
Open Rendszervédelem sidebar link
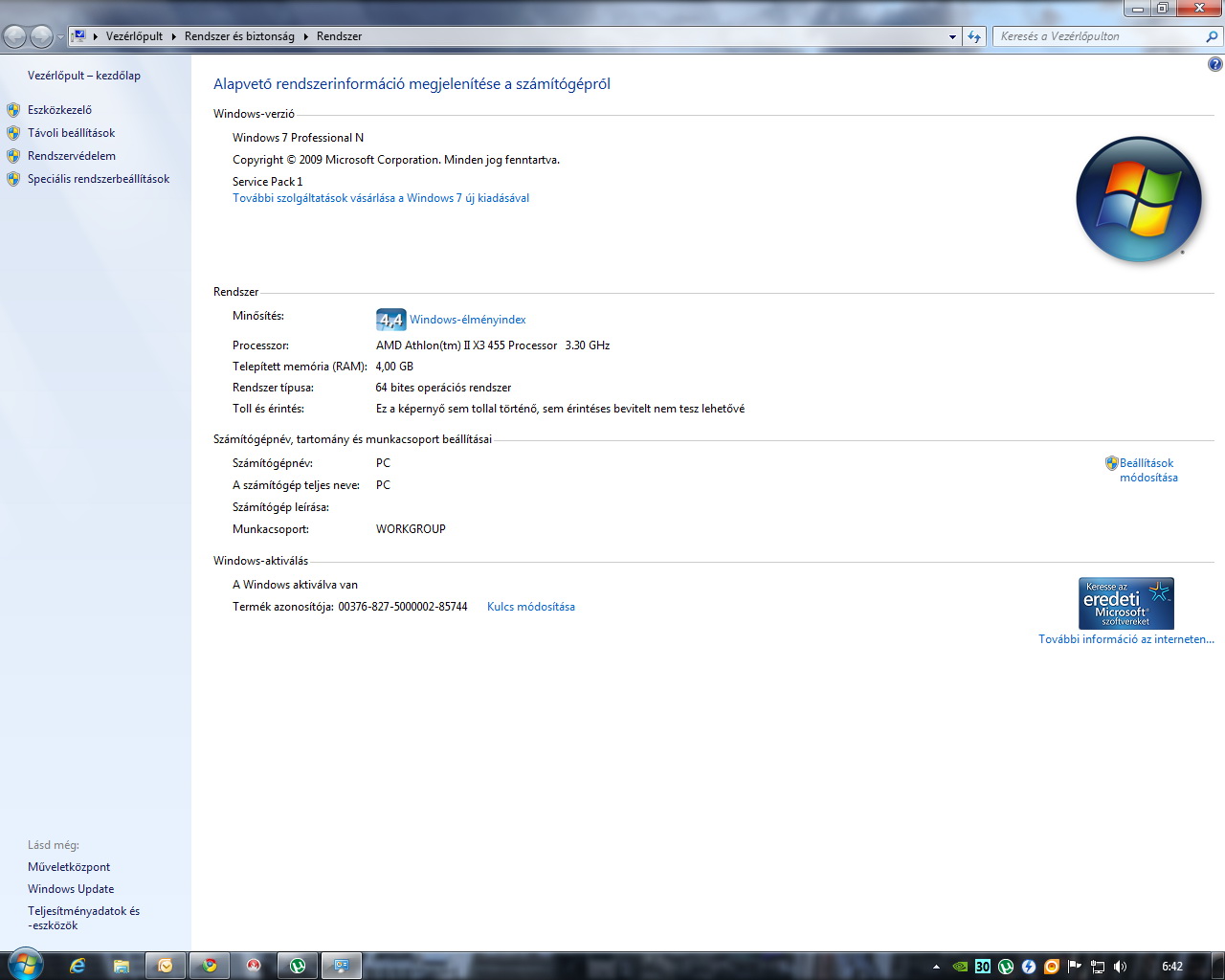tap(72, 156)
